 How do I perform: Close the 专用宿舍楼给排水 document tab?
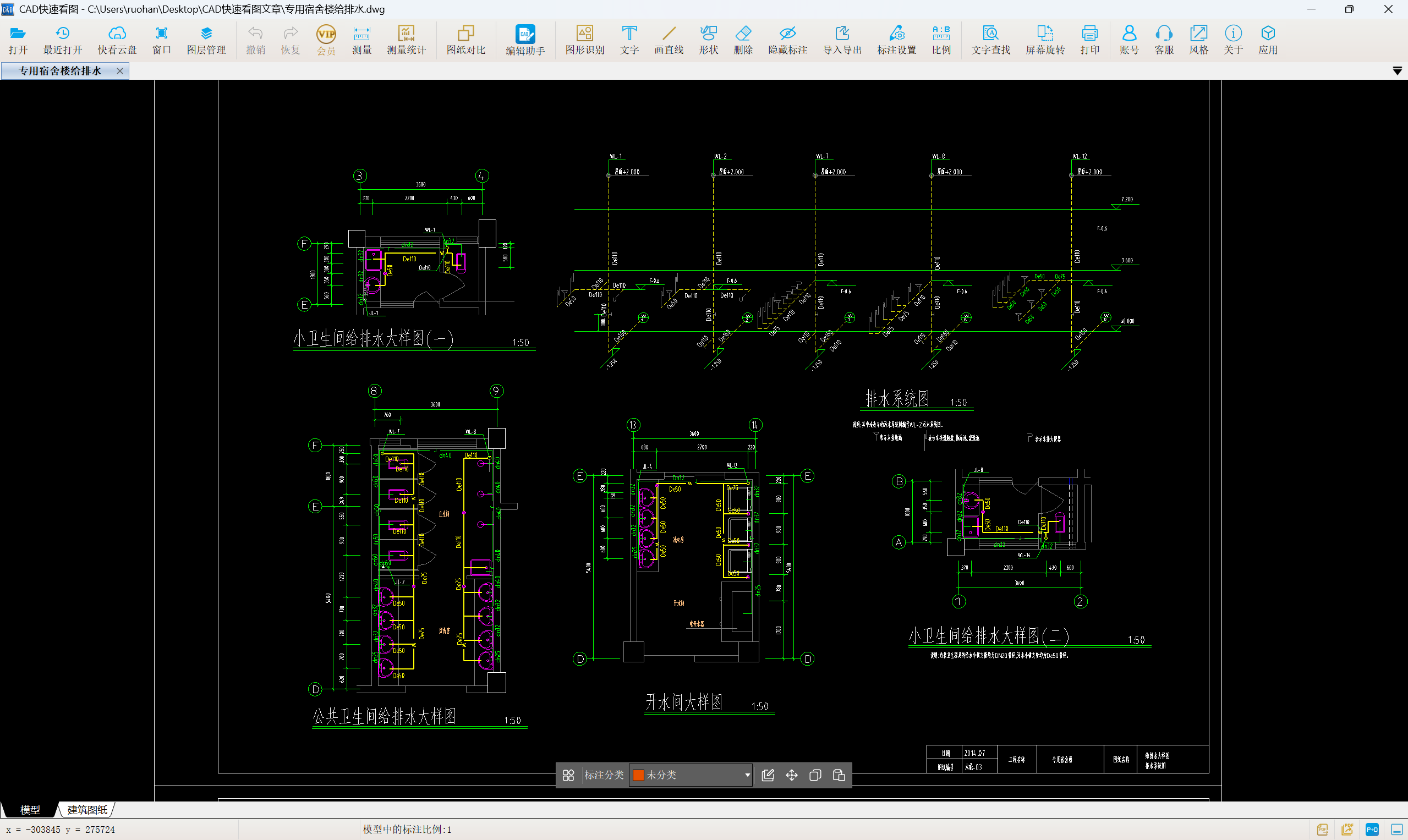point(119,71)
